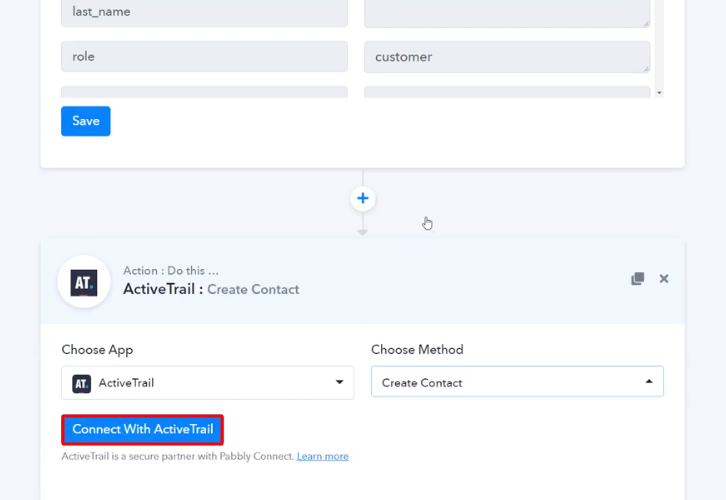726x500 pixels.
Task: Click the customer value field
Action: tap(507, 57)
